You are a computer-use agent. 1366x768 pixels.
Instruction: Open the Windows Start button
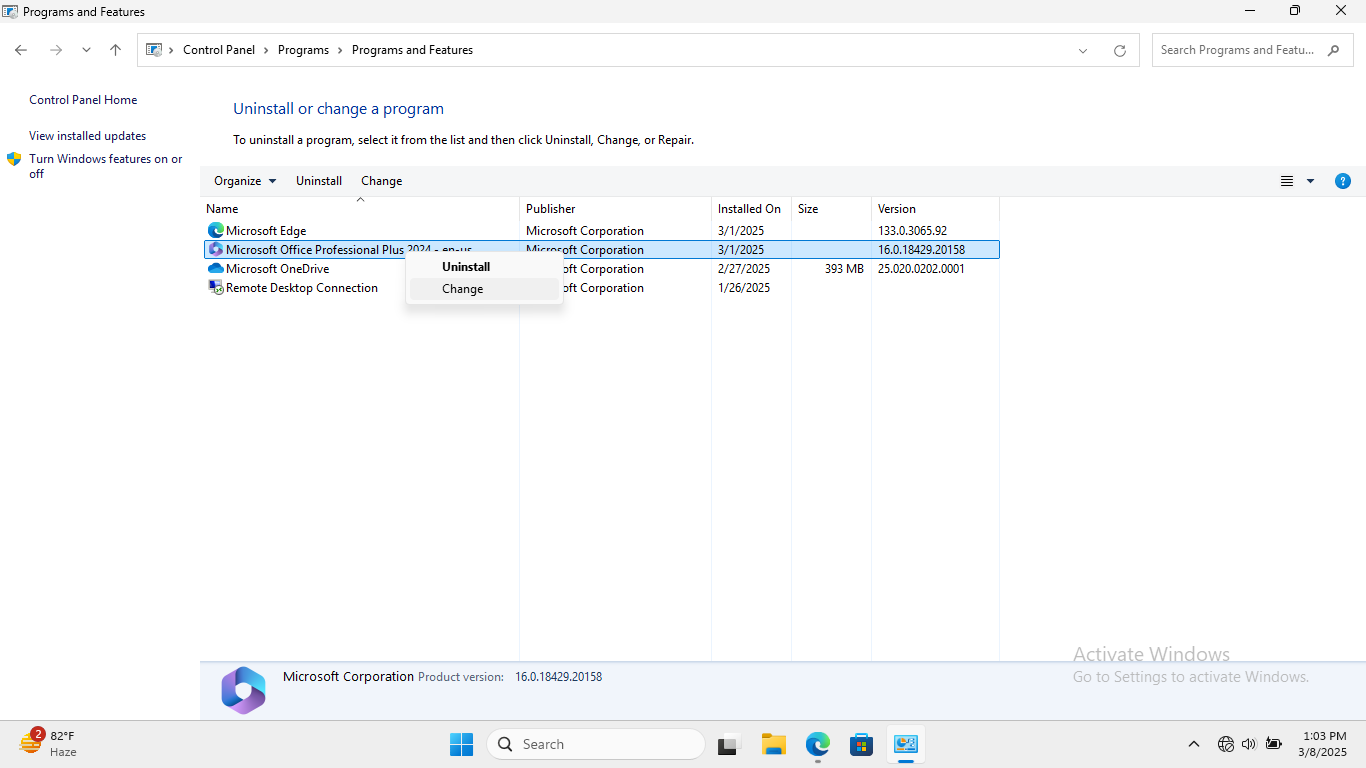pyautogui.click(x=461, y=744)
